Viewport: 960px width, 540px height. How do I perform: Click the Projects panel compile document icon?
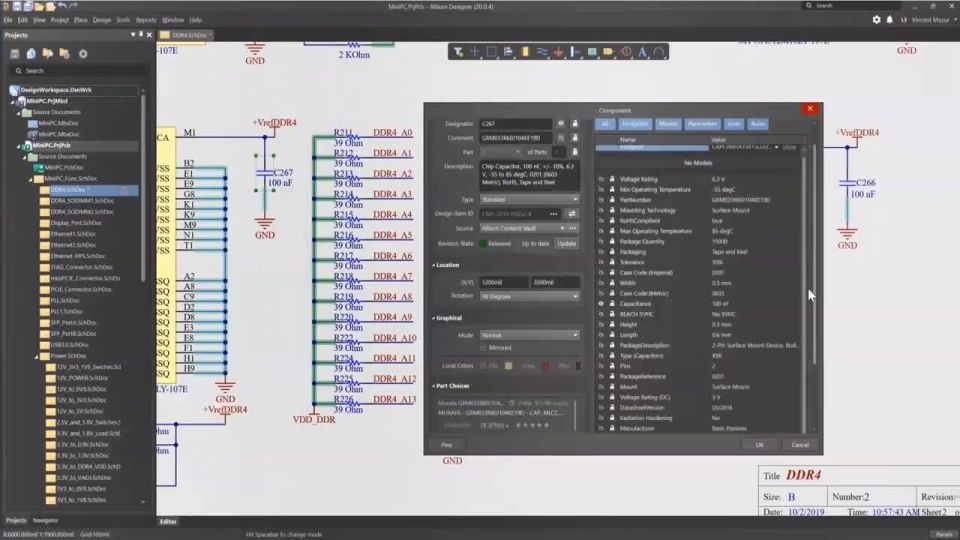click(x=31, y=54)
